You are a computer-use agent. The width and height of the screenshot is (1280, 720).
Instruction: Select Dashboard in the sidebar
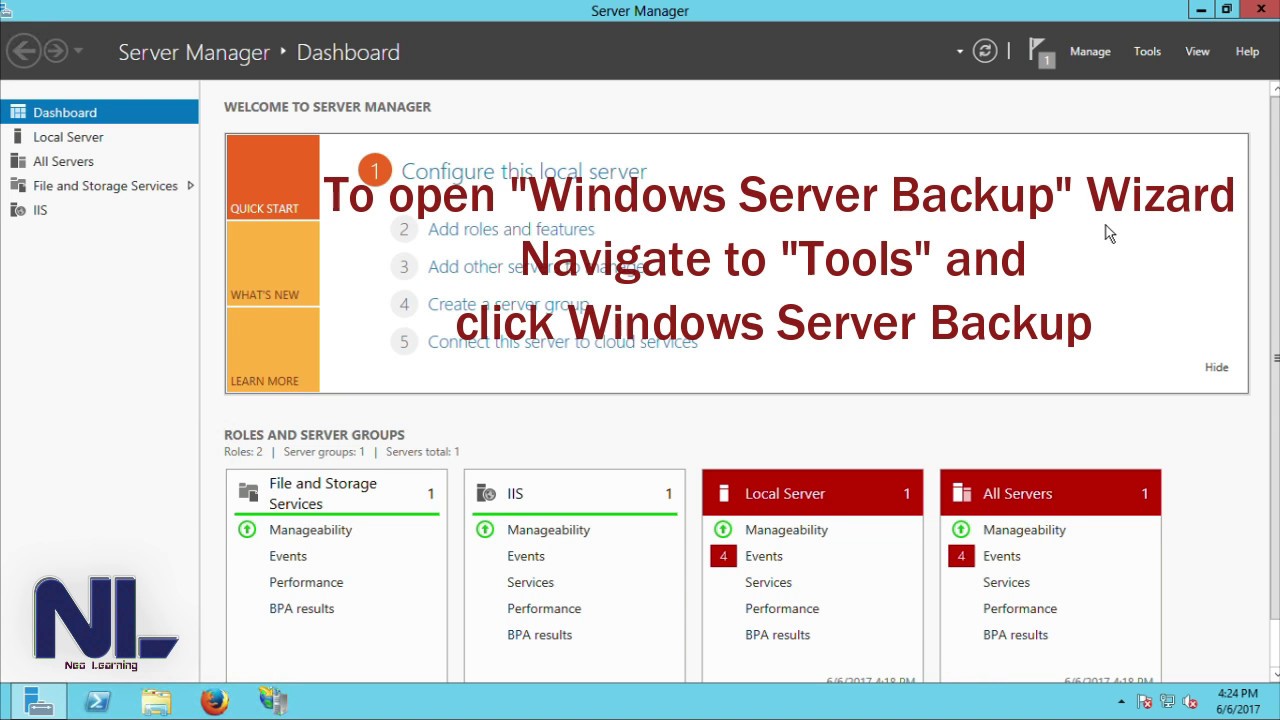pyautogui.click(x=99, y=112)
